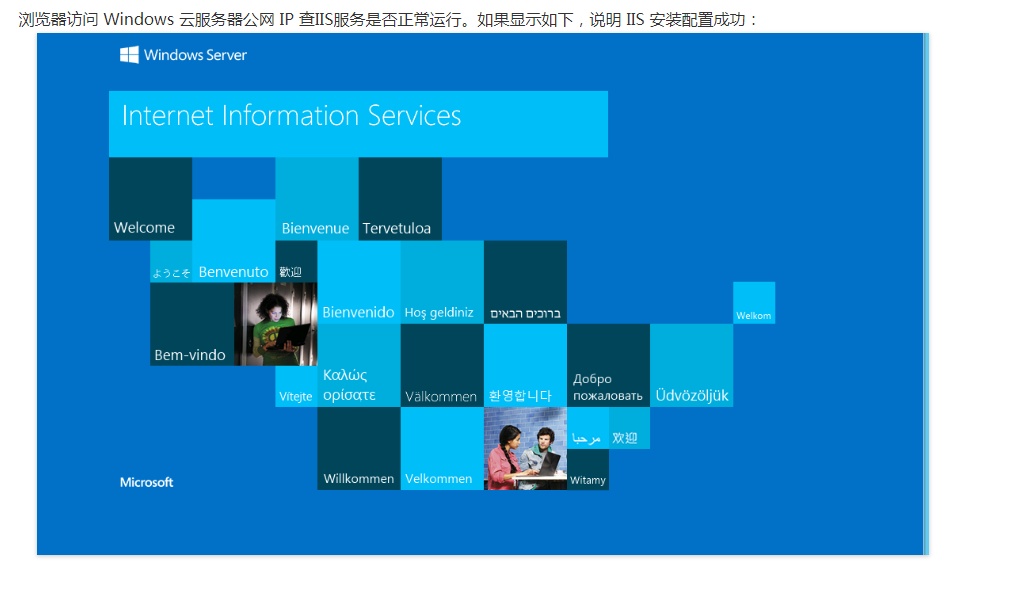Select the Polish Witamy tile
1009x592 pixels.
point(588,470)
